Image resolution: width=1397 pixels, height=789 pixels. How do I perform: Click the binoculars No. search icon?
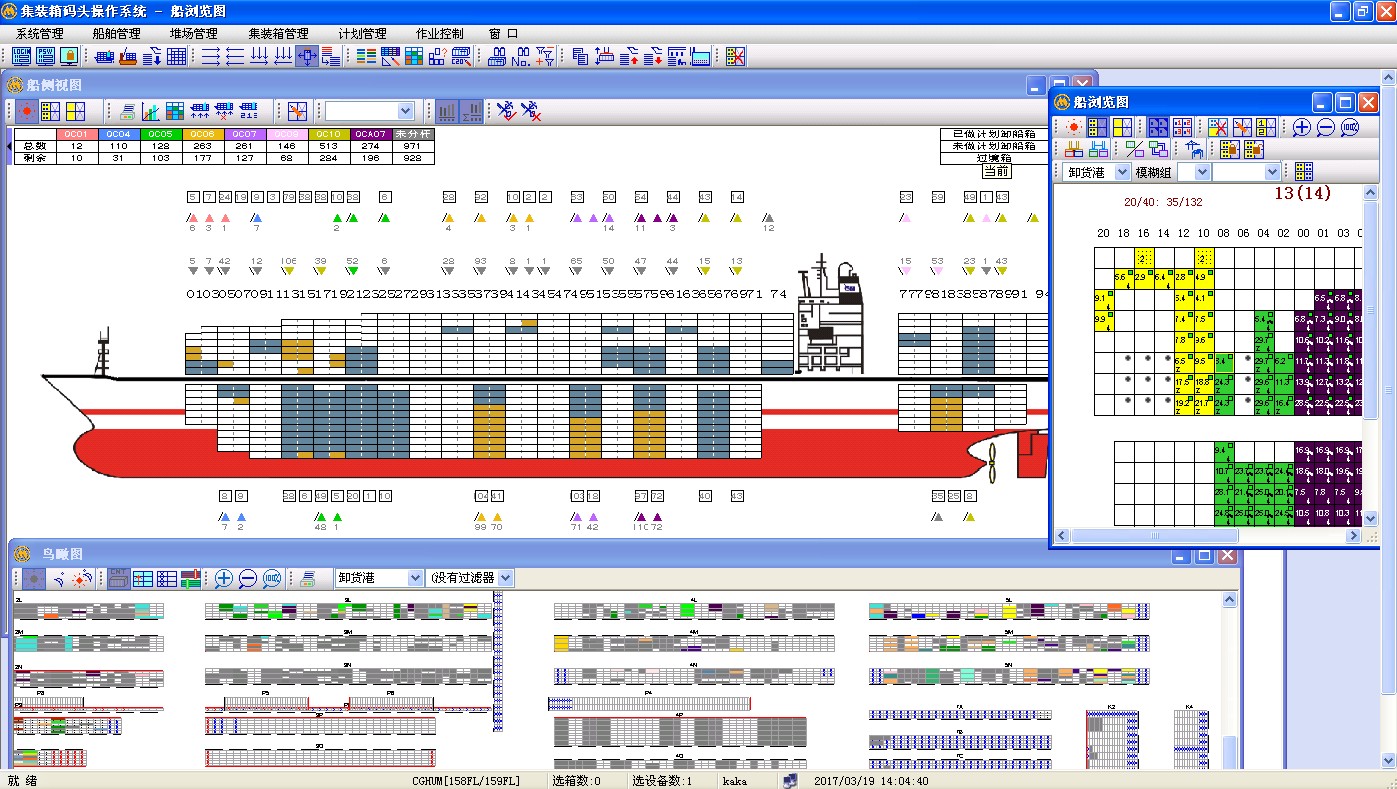click(521, 56)
